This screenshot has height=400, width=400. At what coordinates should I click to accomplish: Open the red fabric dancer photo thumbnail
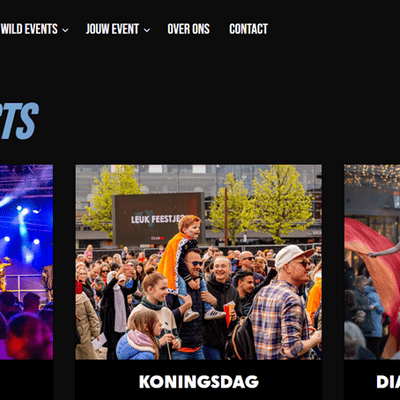coord(372,262)
